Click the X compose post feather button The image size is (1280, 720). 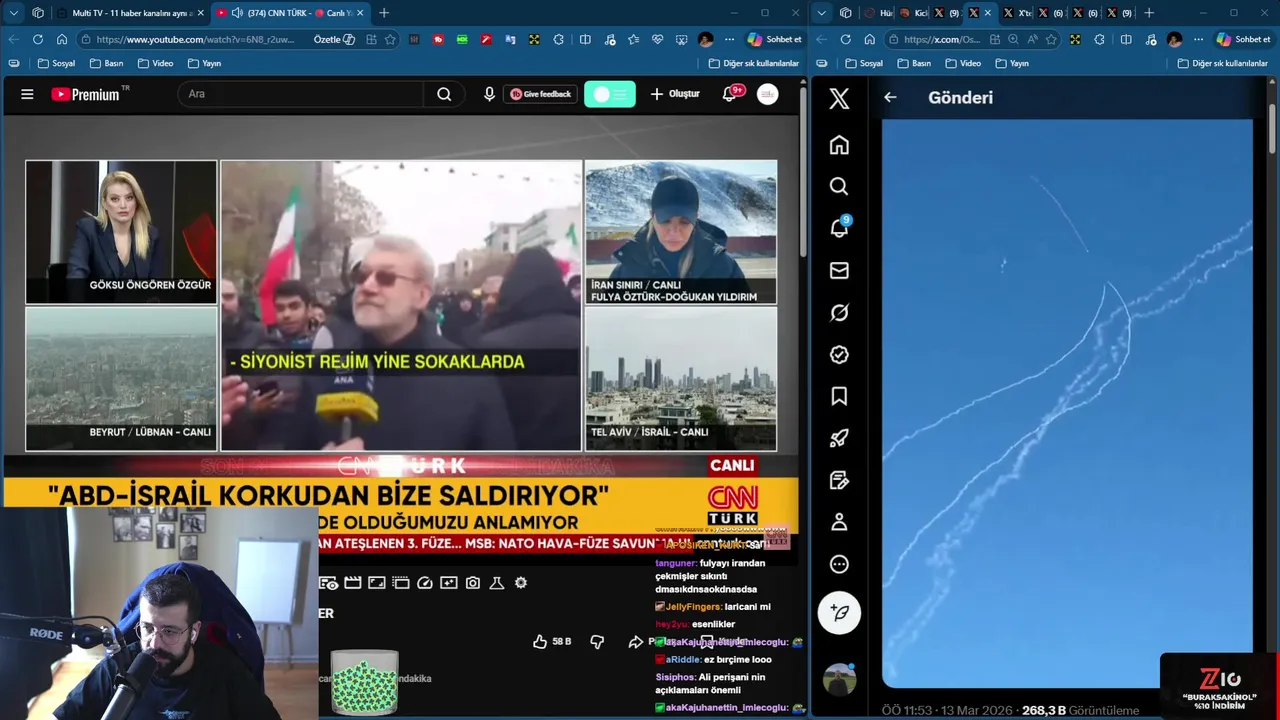click(839, 613)
